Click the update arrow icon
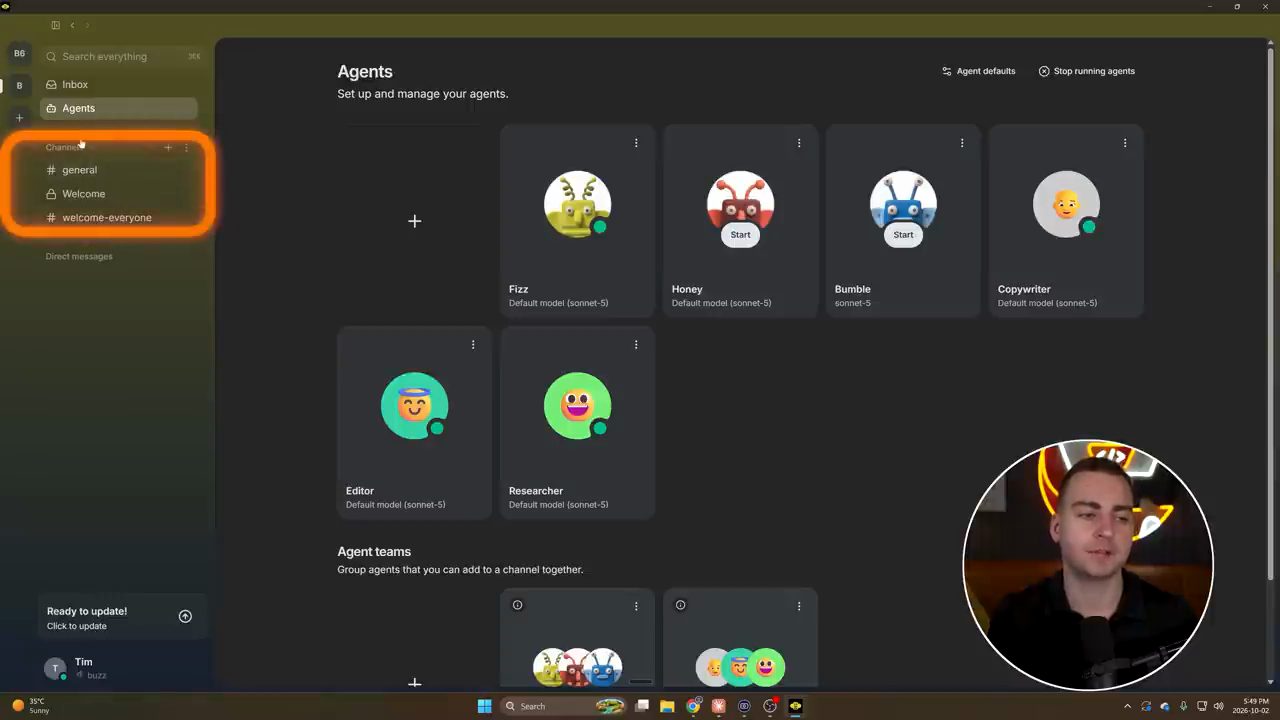Image resolution: width=1280 pixels, height=720 pixels. tap(185, 616)
